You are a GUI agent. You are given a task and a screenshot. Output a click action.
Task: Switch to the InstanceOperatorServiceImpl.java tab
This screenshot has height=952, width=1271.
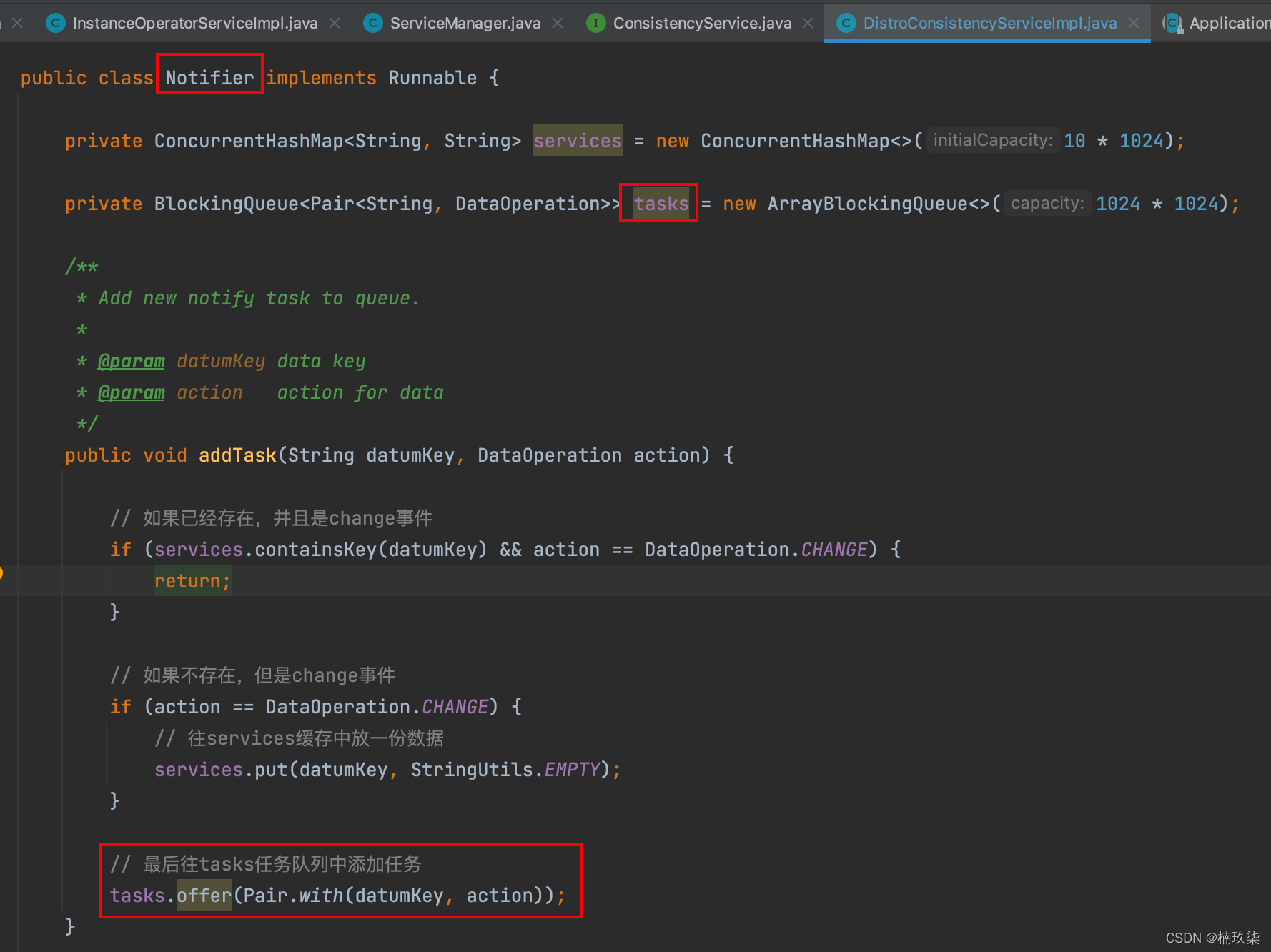(194, 24)
